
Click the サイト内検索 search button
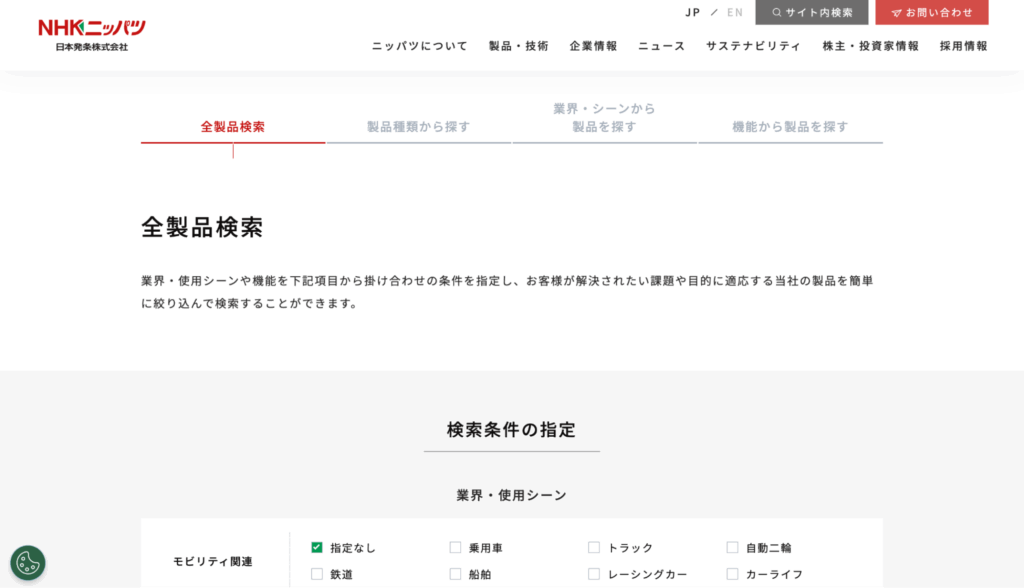click(812, 13)
